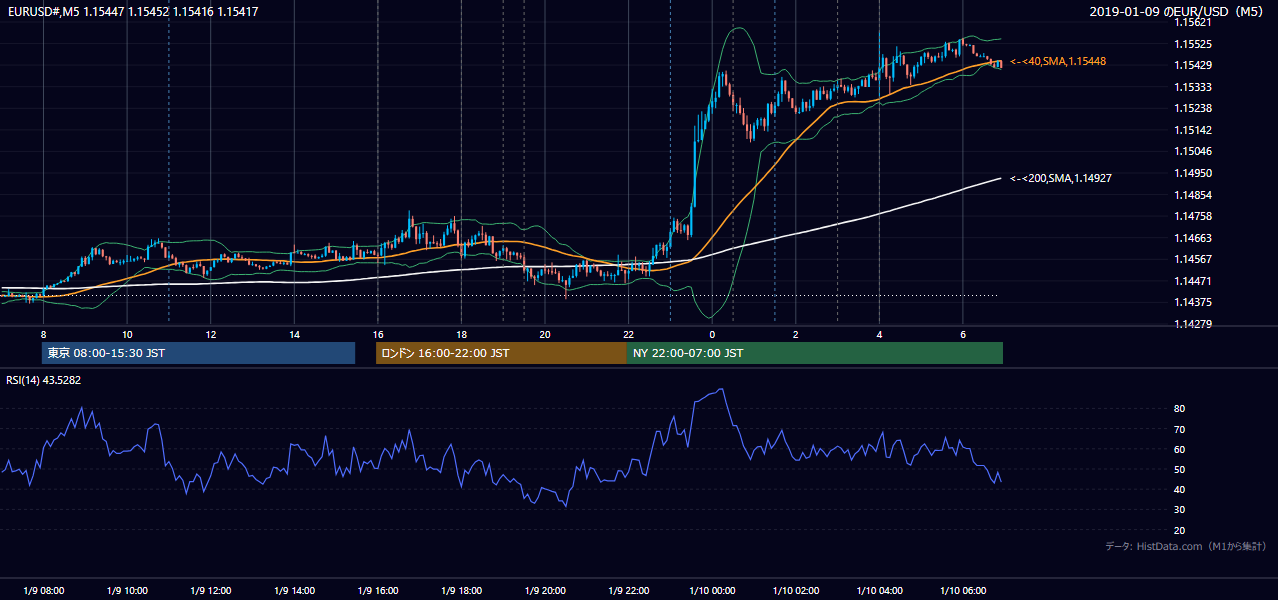Click the bottom time label 1/9 14:00
Image resolution: width=1278 pixels, height=600 pixels.
(294, 591)
